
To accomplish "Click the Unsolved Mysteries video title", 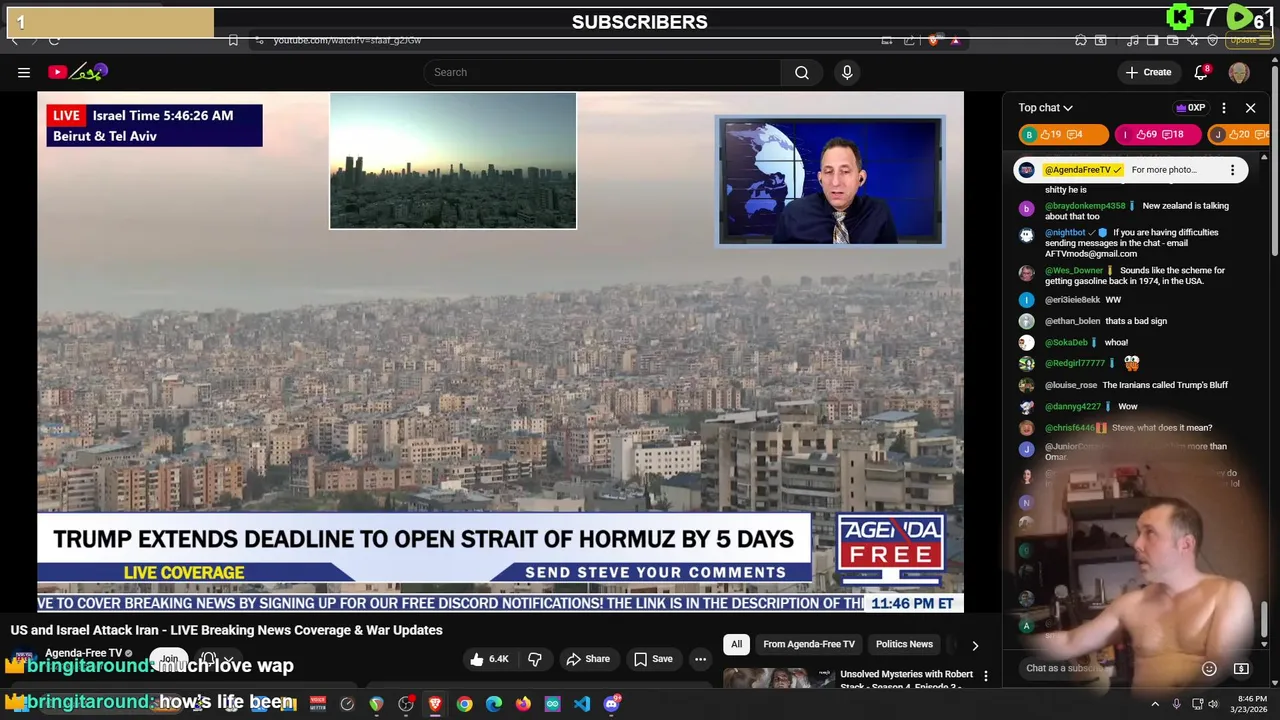I will pyautogui.click(x=906, y=679).
